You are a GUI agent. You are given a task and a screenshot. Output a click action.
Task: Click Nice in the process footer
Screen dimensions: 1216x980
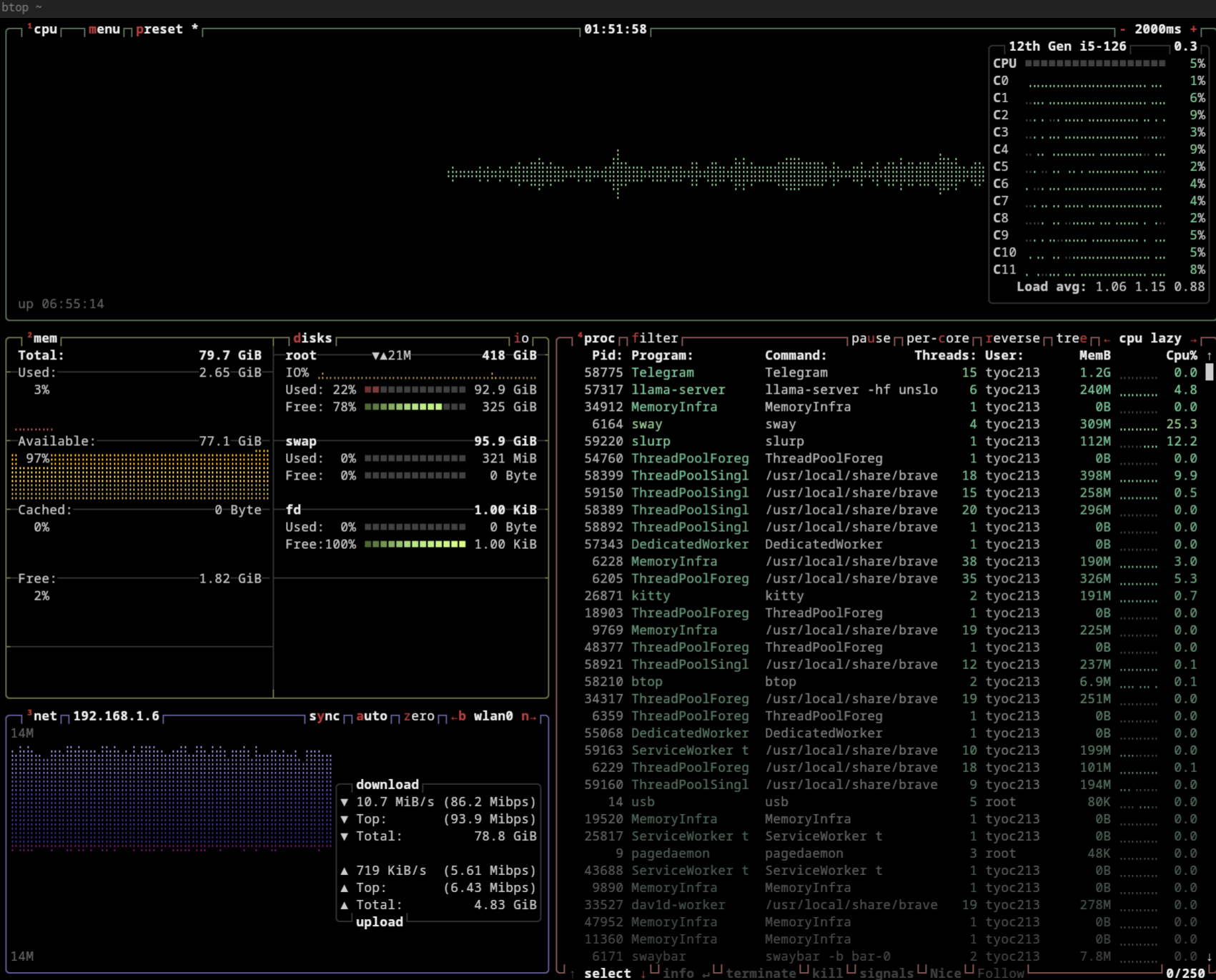click(945, 974)
